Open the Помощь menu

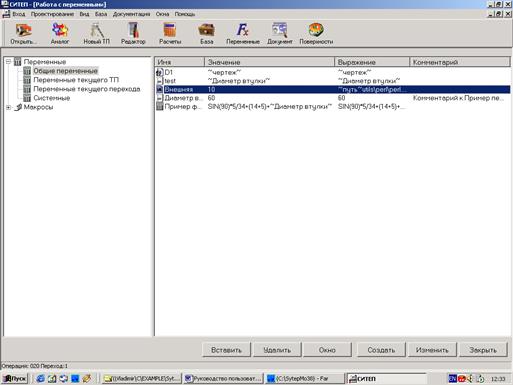tap(185, 14)
